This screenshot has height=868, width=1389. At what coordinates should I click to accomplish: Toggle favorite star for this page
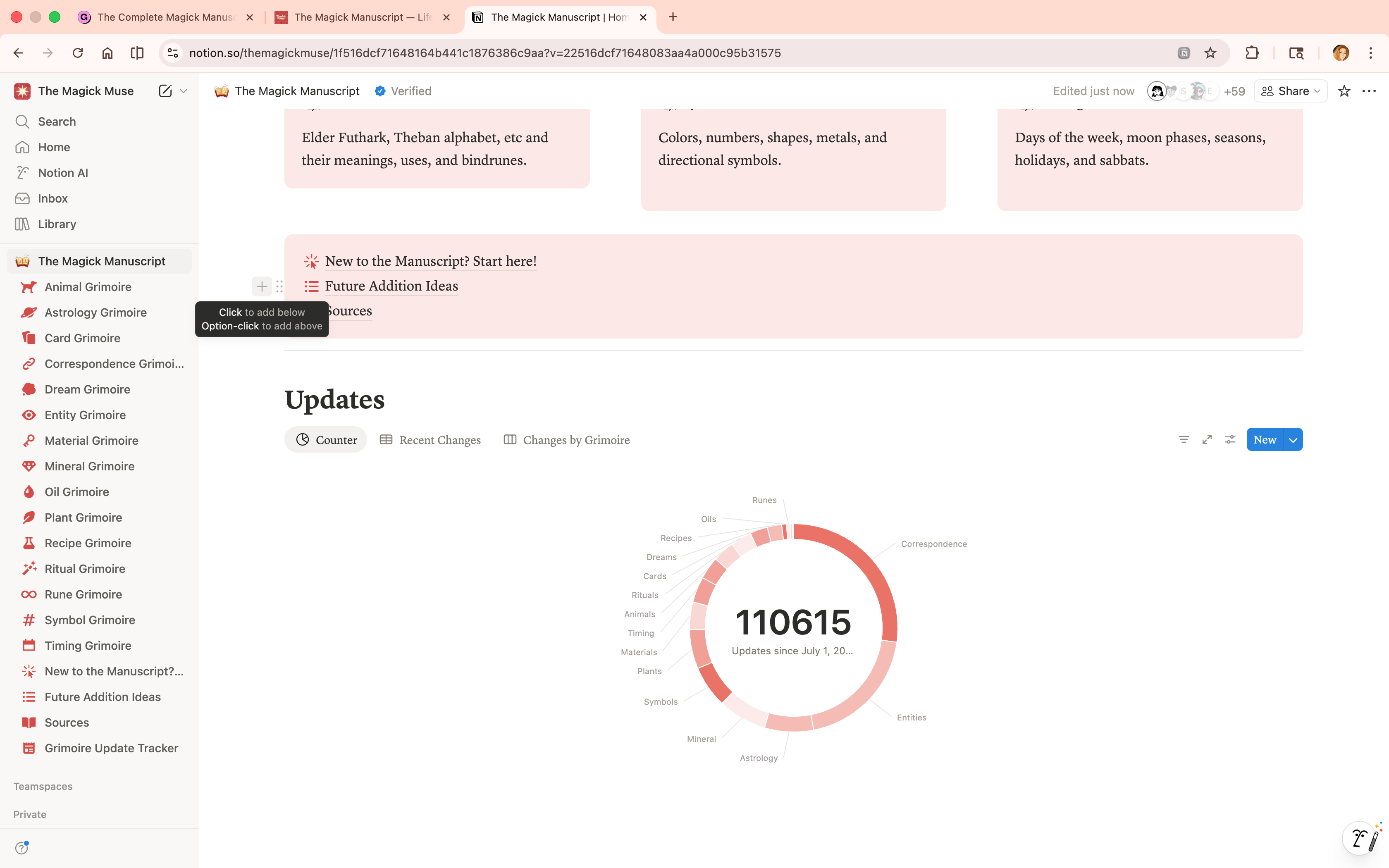click(1344, 91)
